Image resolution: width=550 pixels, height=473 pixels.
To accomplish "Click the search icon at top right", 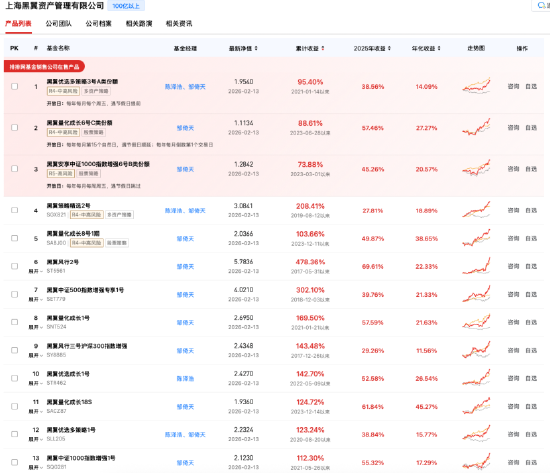I will (x=541, y=6).
